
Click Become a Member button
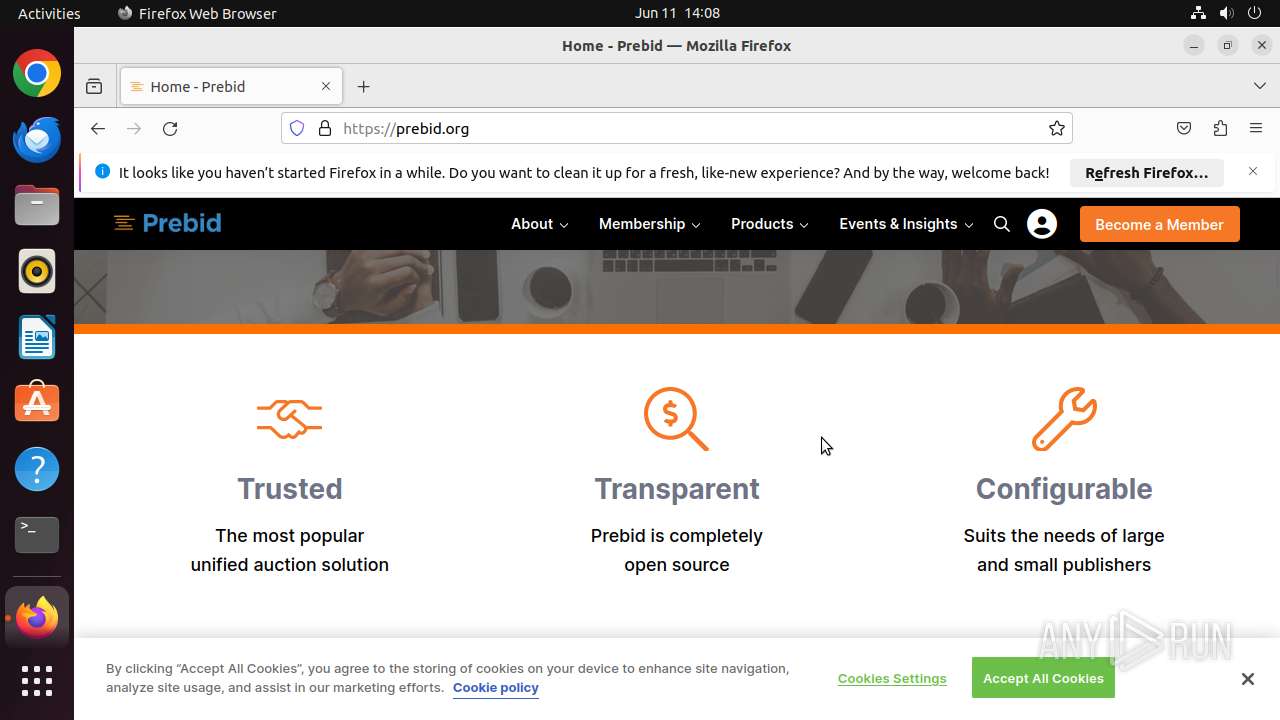1159,224
